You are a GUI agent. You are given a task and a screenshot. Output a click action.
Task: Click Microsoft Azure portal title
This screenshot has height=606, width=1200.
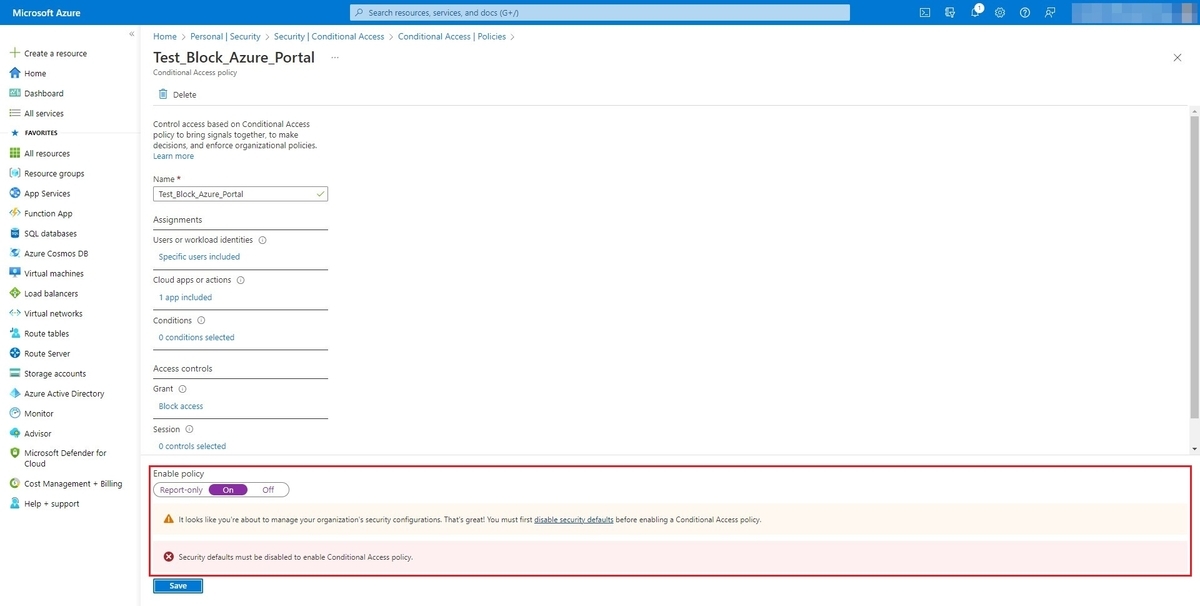click(46, 12)
